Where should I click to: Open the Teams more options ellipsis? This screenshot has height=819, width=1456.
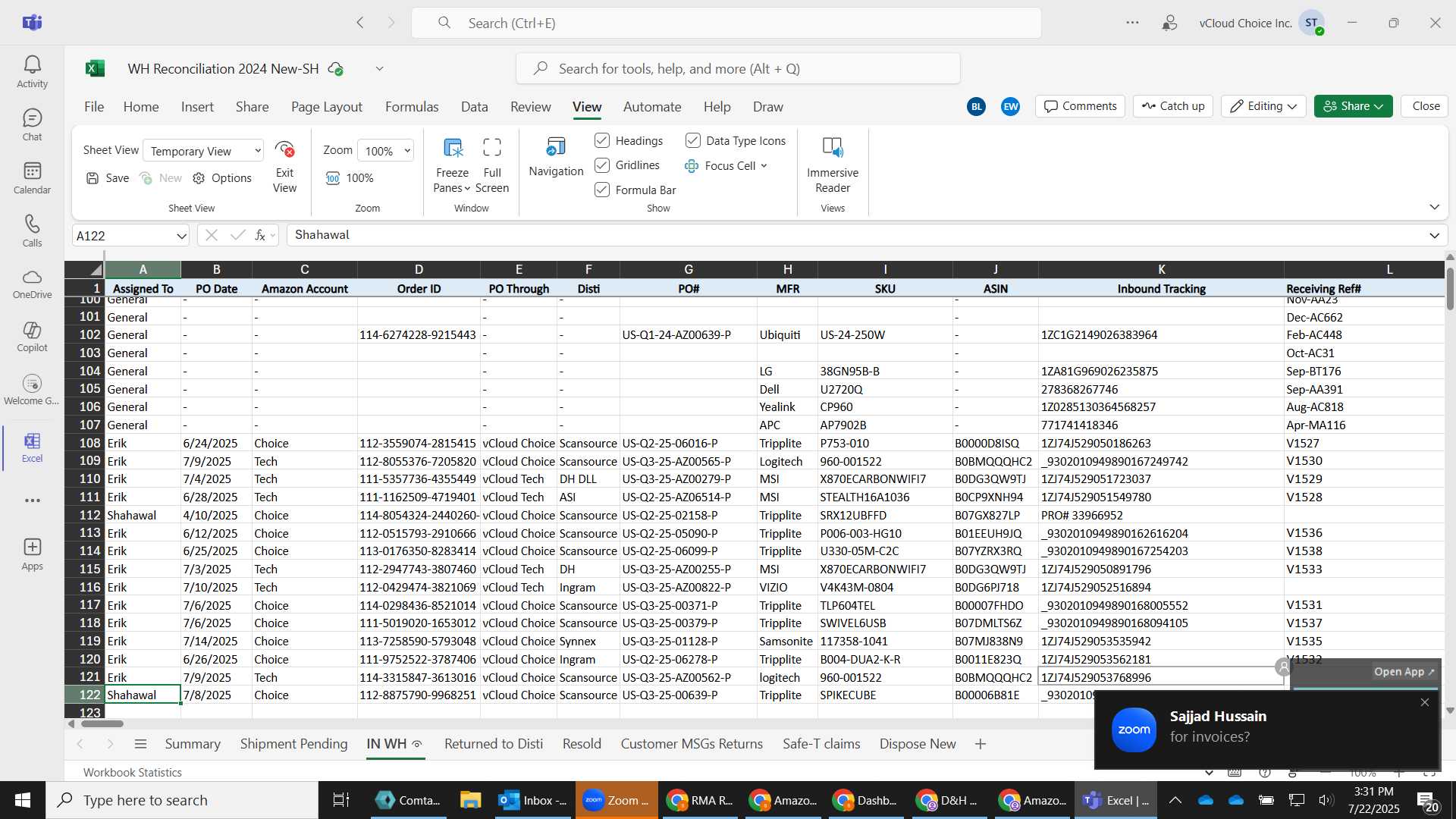(1132, 23)
